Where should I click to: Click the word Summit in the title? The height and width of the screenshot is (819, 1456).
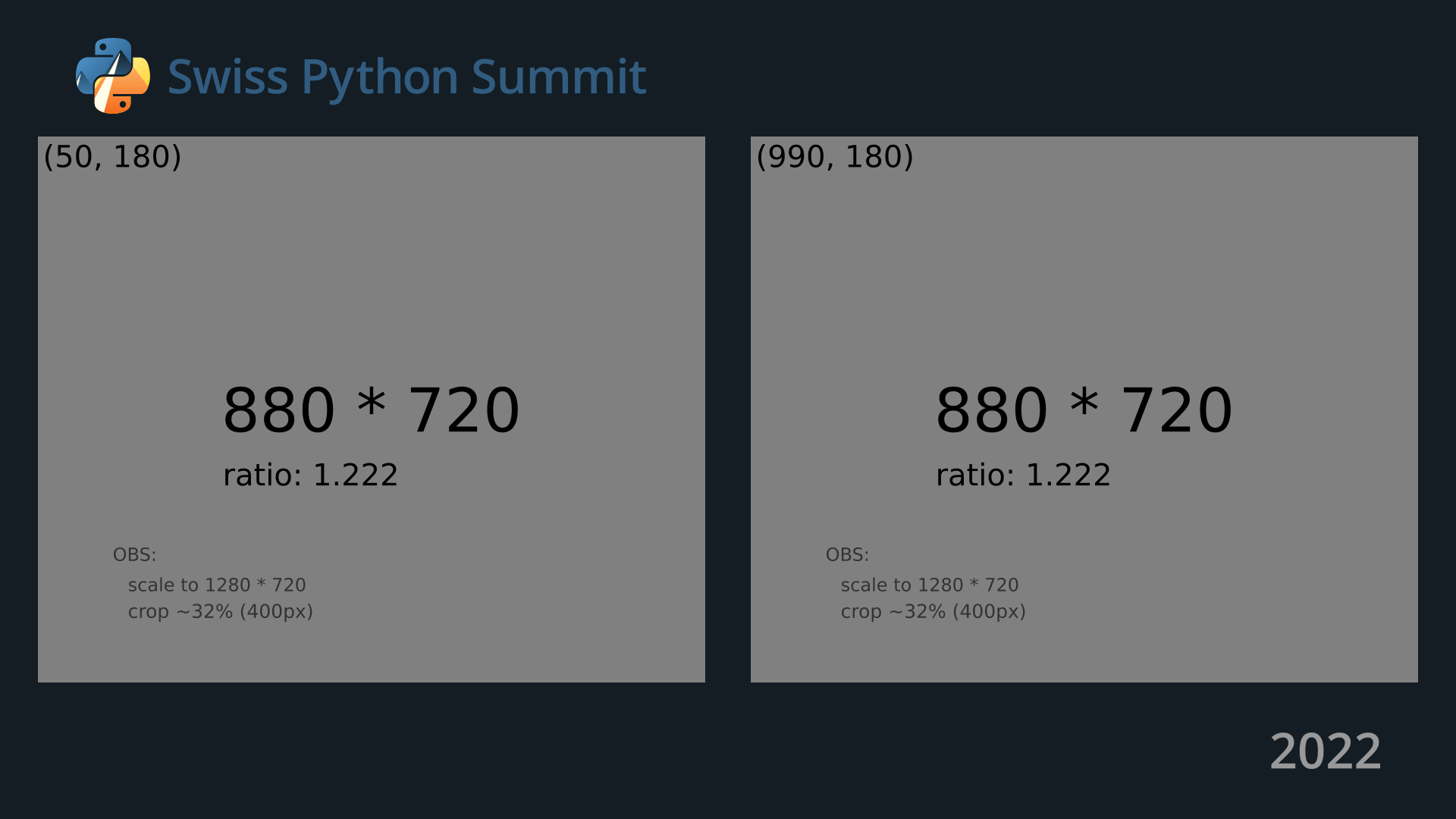559,77
